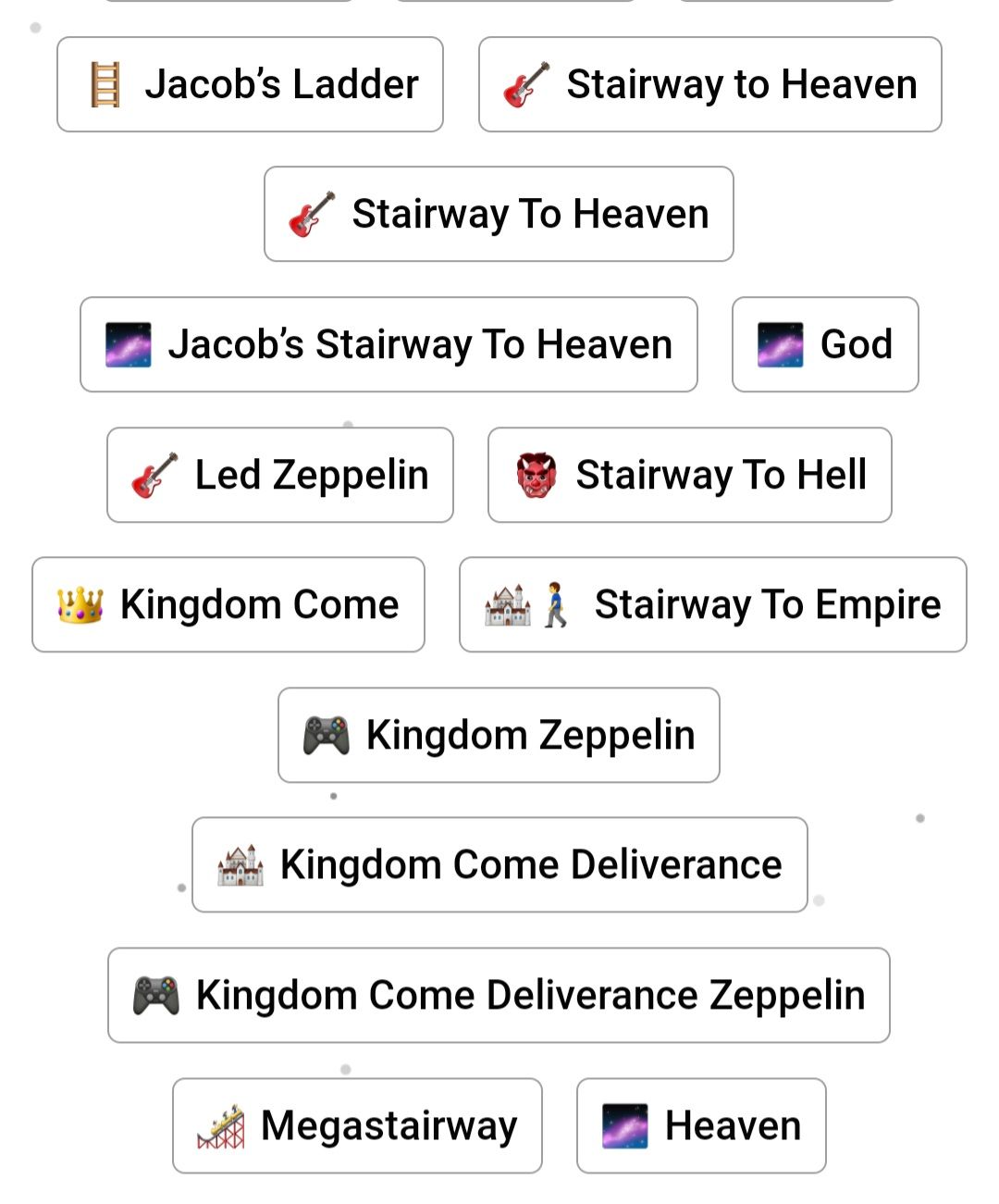This screenshot has width=999, height=1204.
Task: Click the castle icon on Kingdom Come Deliverance
Action: (240, 865)
